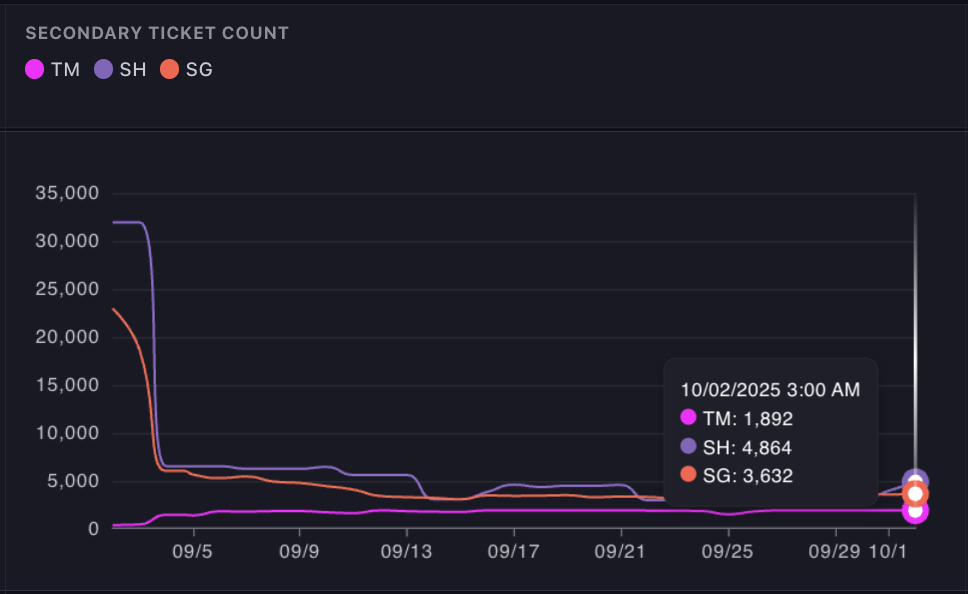The image size is (968, 594).
Task: Click the 09/29 x-axis date label
Action: pyautogui.click(x=835, y=551)
